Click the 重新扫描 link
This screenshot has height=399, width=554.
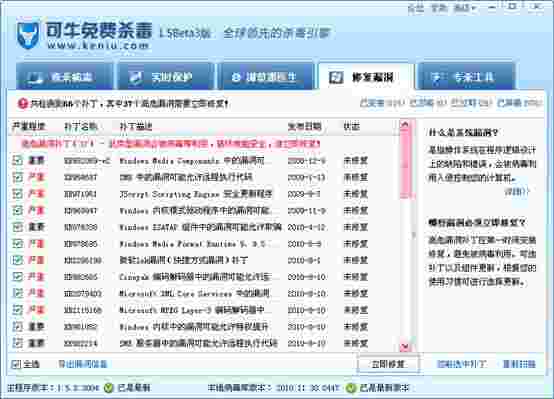click(519, 364)
